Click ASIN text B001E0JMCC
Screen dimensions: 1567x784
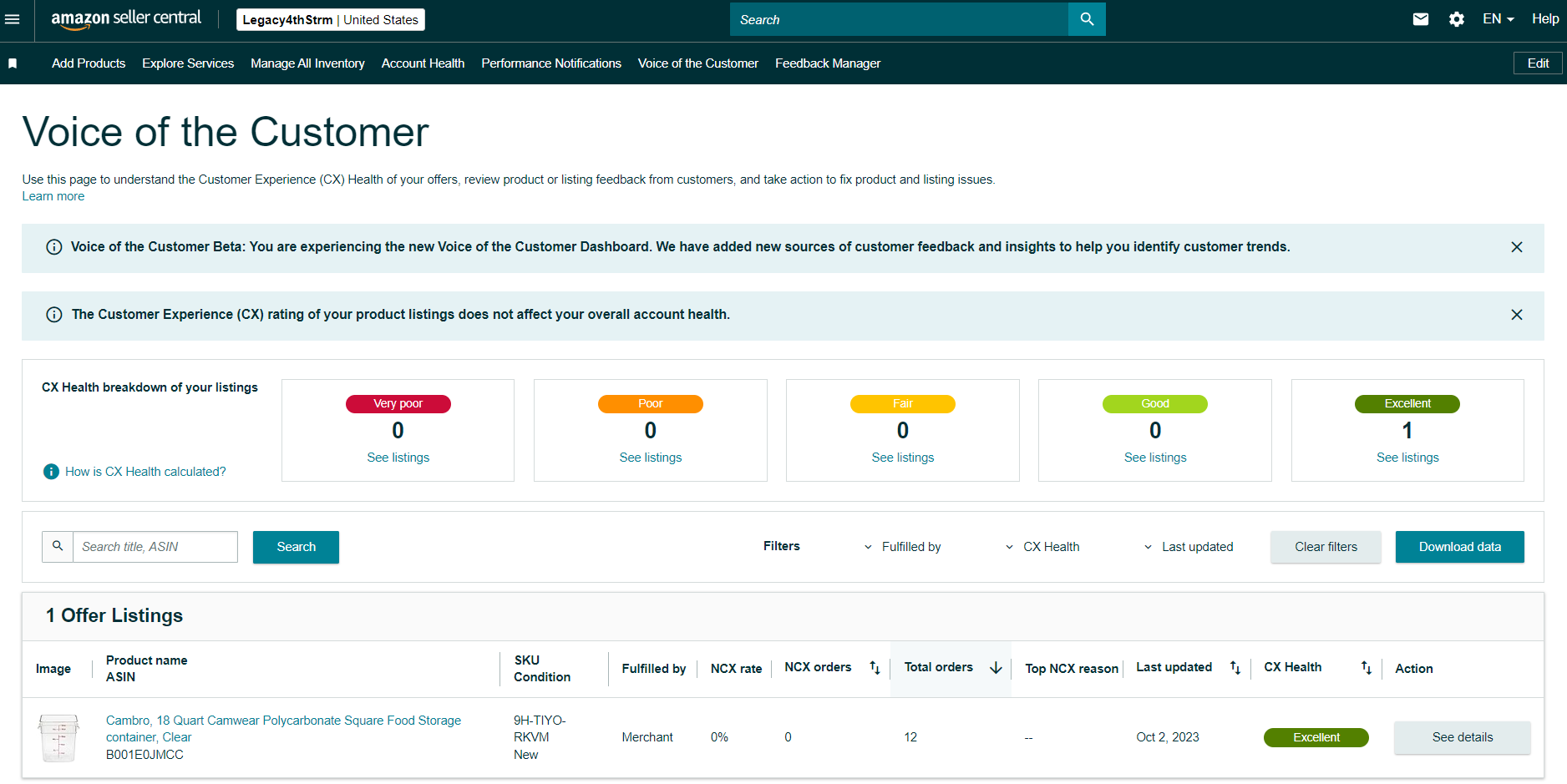[145, 755]
